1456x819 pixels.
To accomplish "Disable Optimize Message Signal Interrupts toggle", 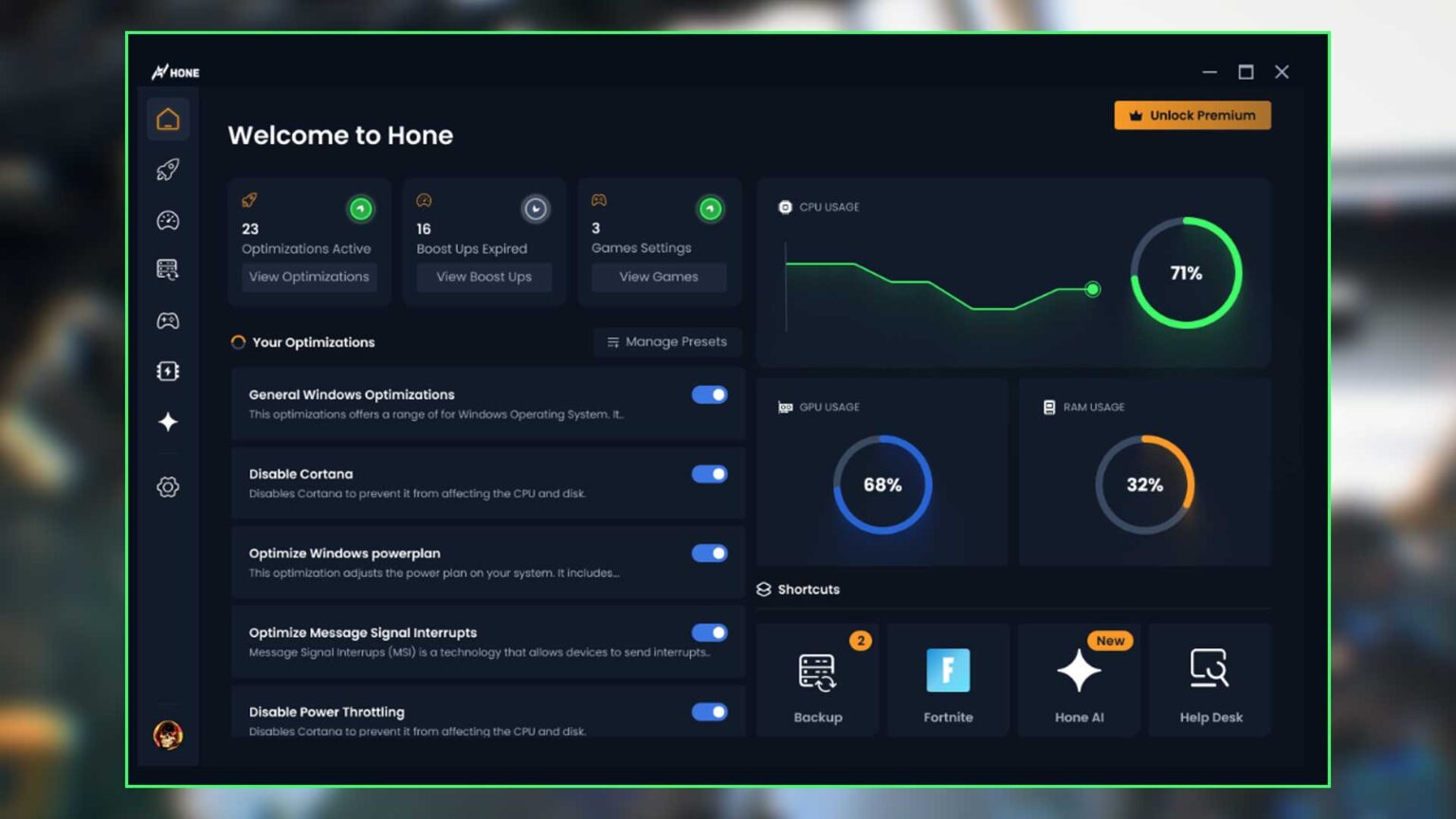I will pyautogui.click(x=709, y=632).
